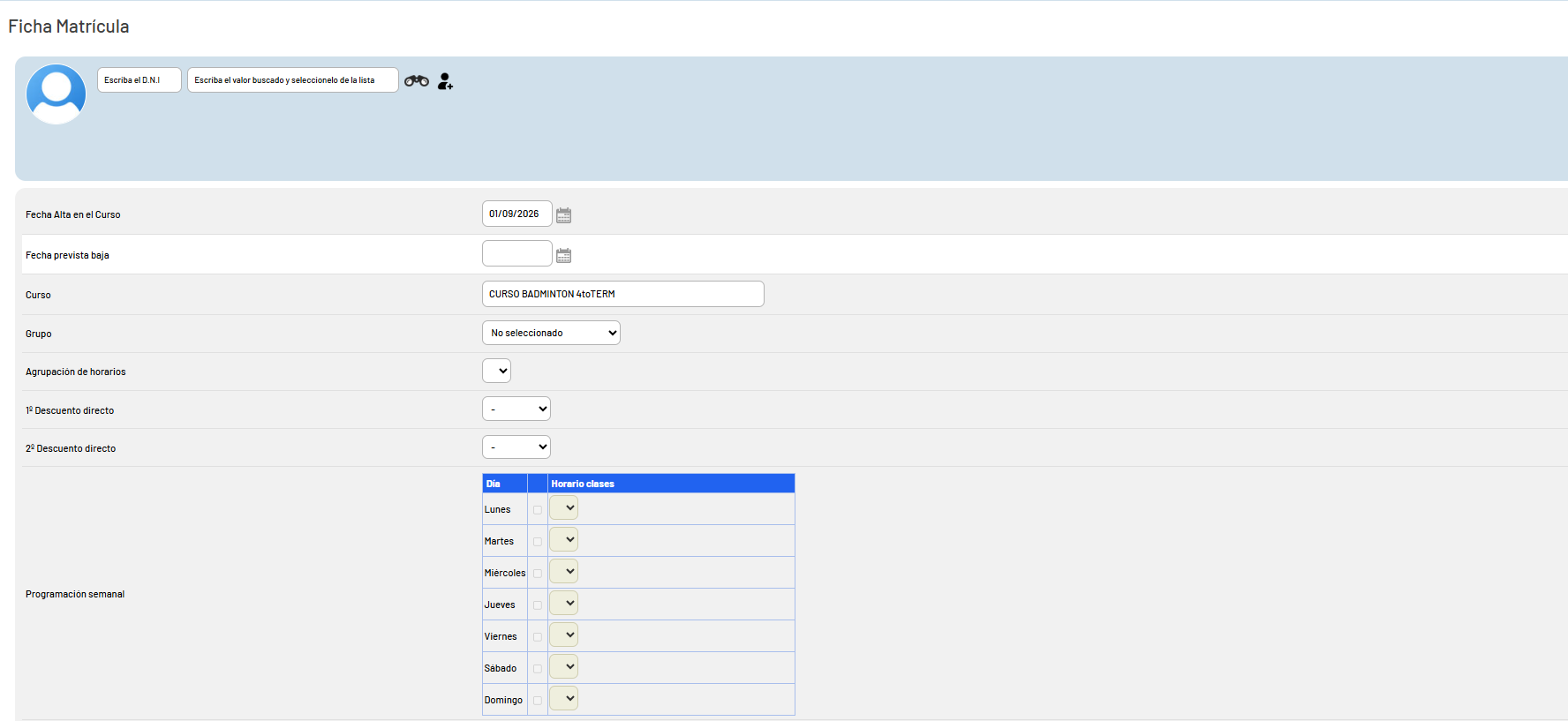Open Viernes class schedule dropdown

coord(563,635)
